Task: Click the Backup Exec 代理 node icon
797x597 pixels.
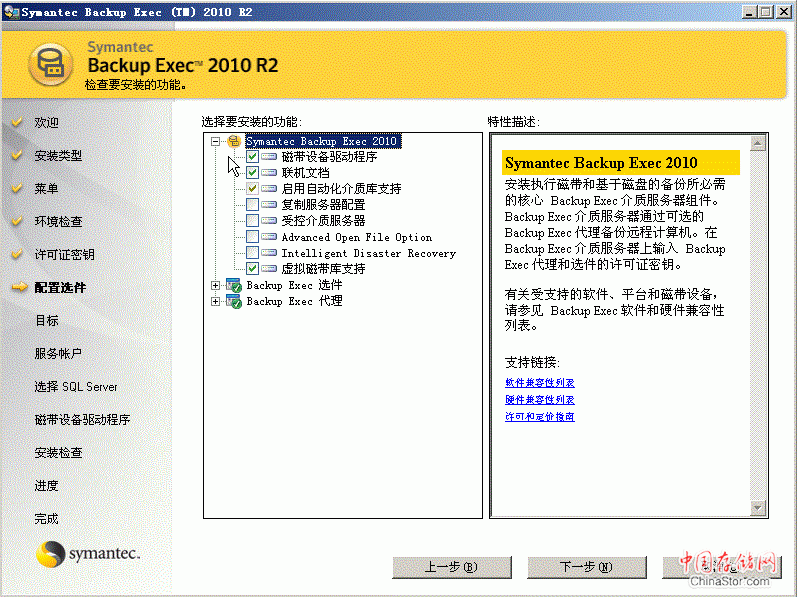Action: coord(234,301)
